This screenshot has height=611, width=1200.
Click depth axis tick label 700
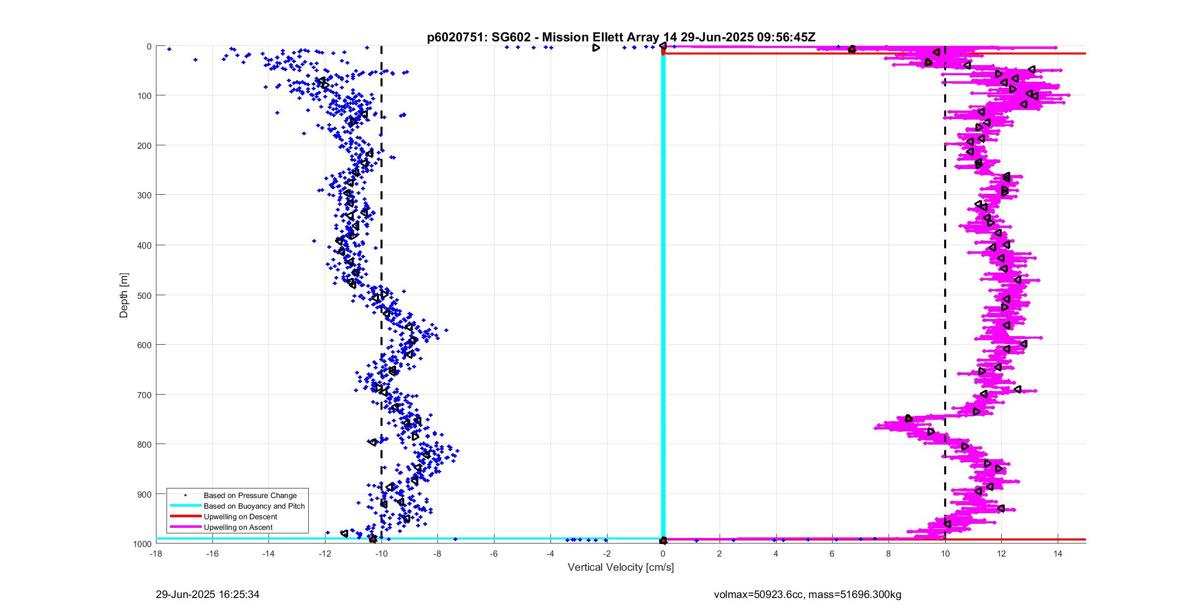(x=143, y=394)
